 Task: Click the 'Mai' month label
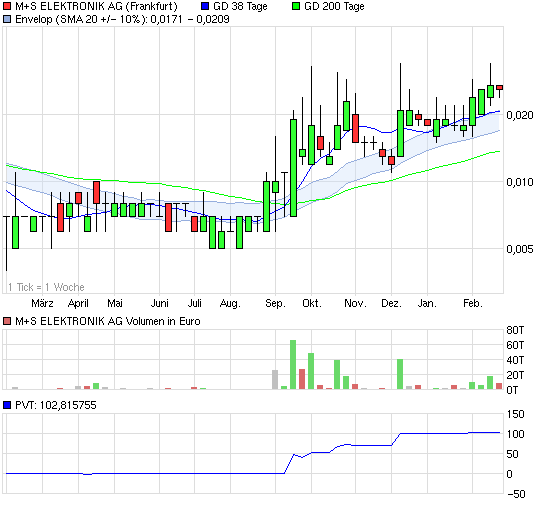pyautogui.click(x=115, y=303)
